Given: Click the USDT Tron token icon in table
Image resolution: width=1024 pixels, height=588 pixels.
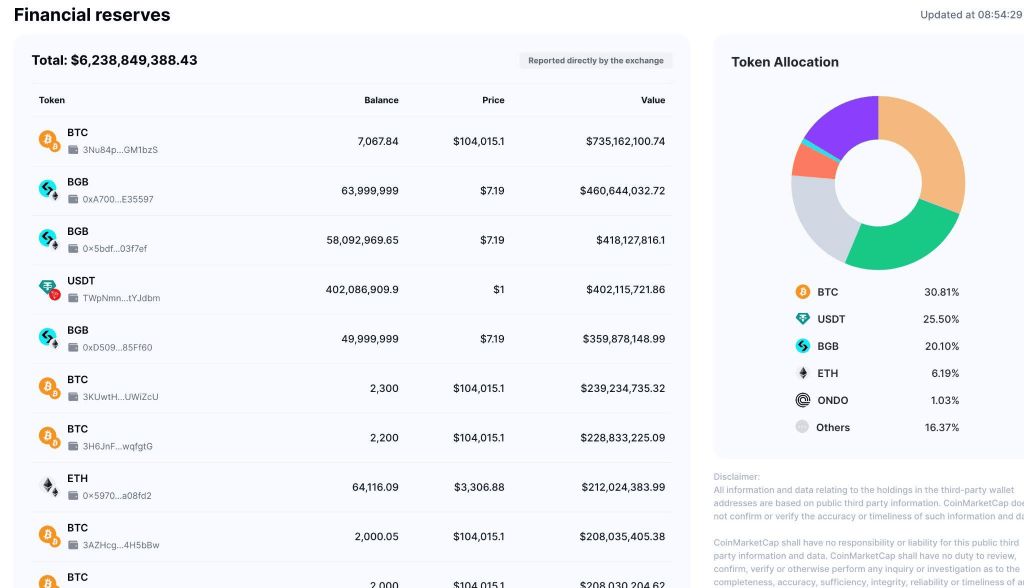Looking at the screenshot, I should pyautogui.click(x=49, y=289).
